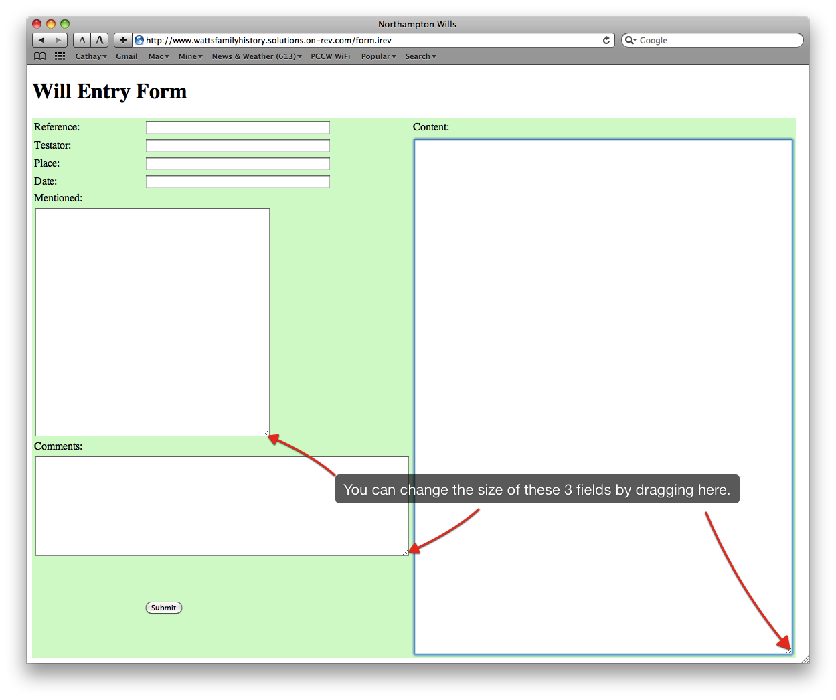The height and width of the screenshot is (700, 836).
Task: Click into the Reference text field
Action: [x=238, y=128]
